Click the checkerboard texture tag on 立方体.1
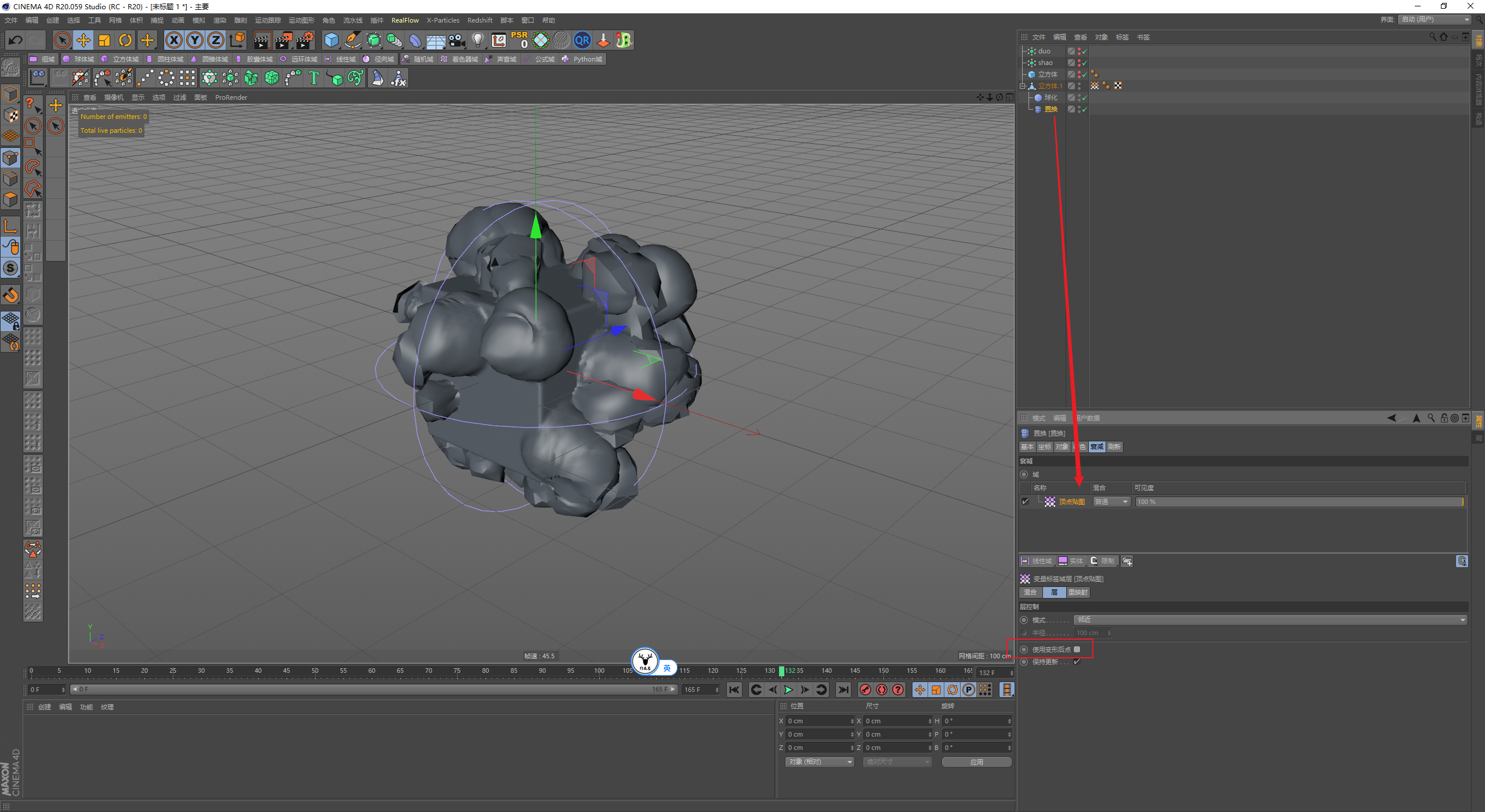The image size is (1485, 812). 1118,86
